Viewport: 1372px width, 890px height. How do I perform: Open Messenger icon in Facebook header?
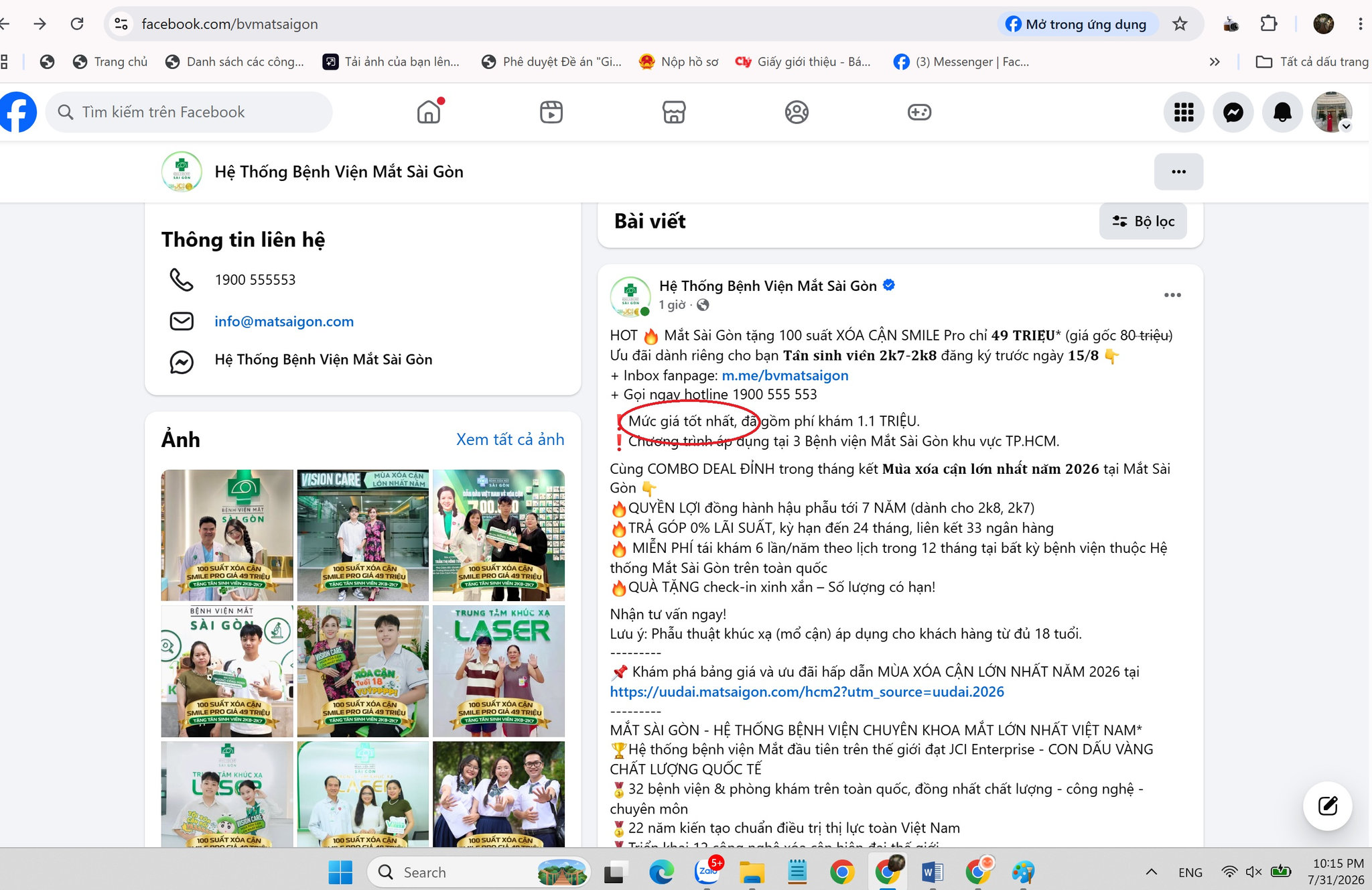pos(1233,112)
